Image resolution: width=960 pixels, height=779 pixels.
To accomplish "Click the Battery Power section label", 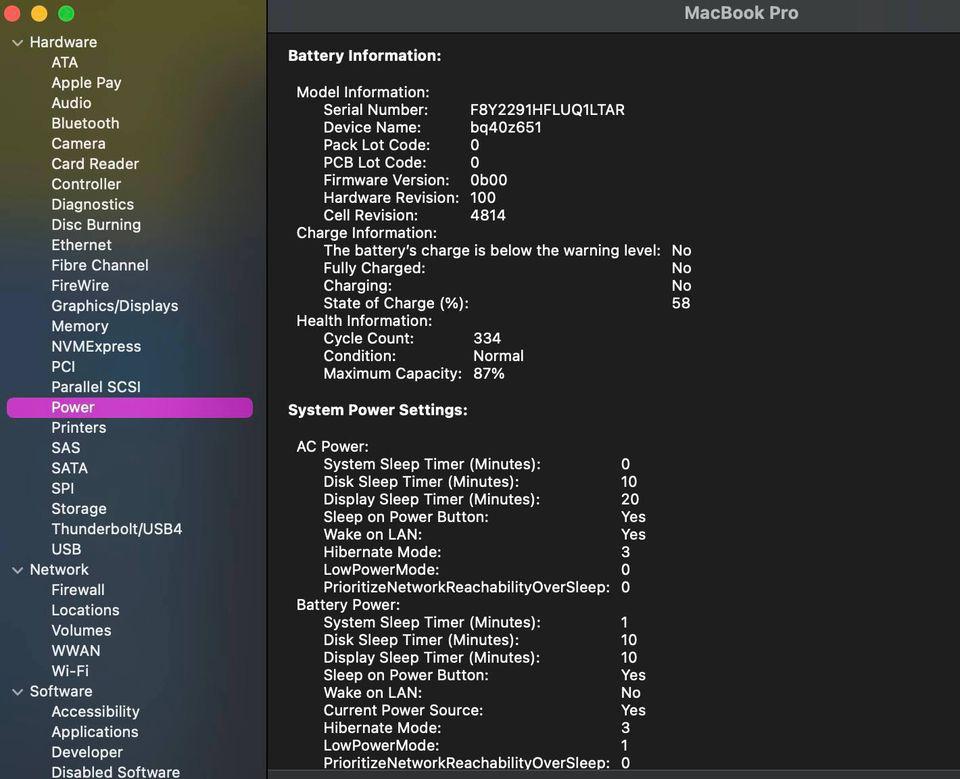I will [x=348, y=605].
